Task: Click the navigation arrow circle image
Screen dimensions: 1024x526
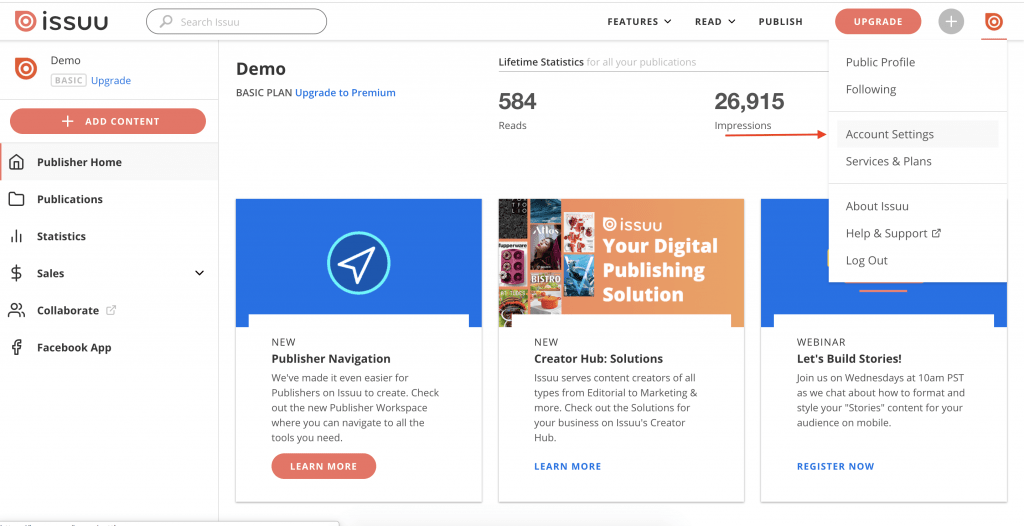Action: pos(359,263)
